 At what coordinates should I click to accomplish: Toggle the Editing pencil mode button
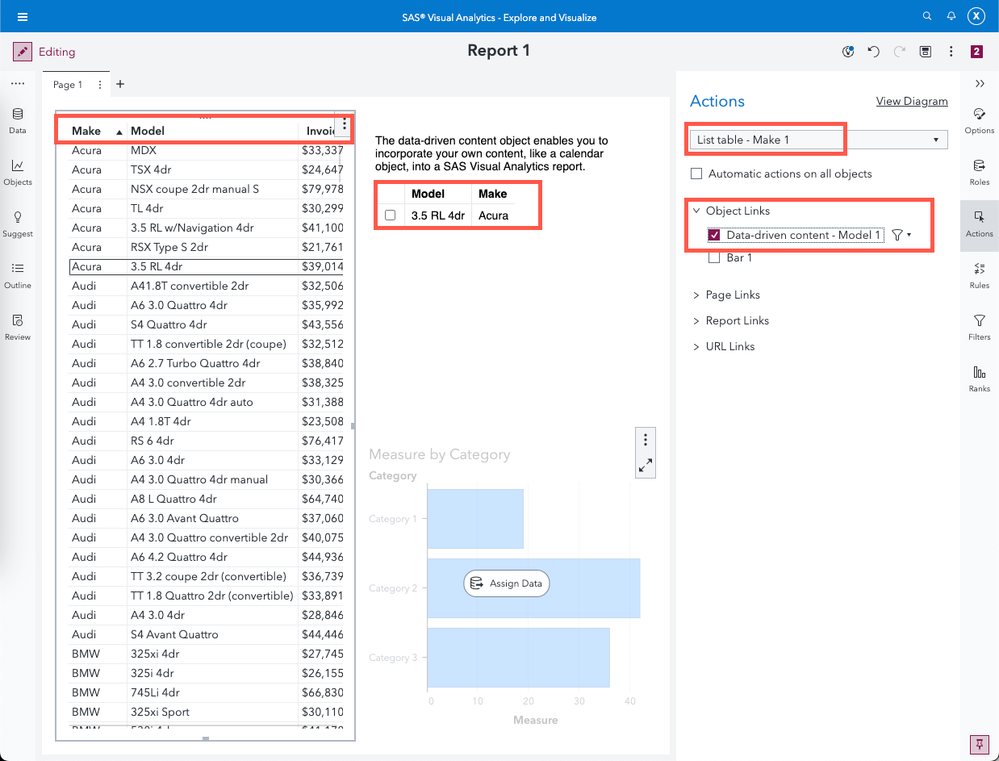(22, 52)
